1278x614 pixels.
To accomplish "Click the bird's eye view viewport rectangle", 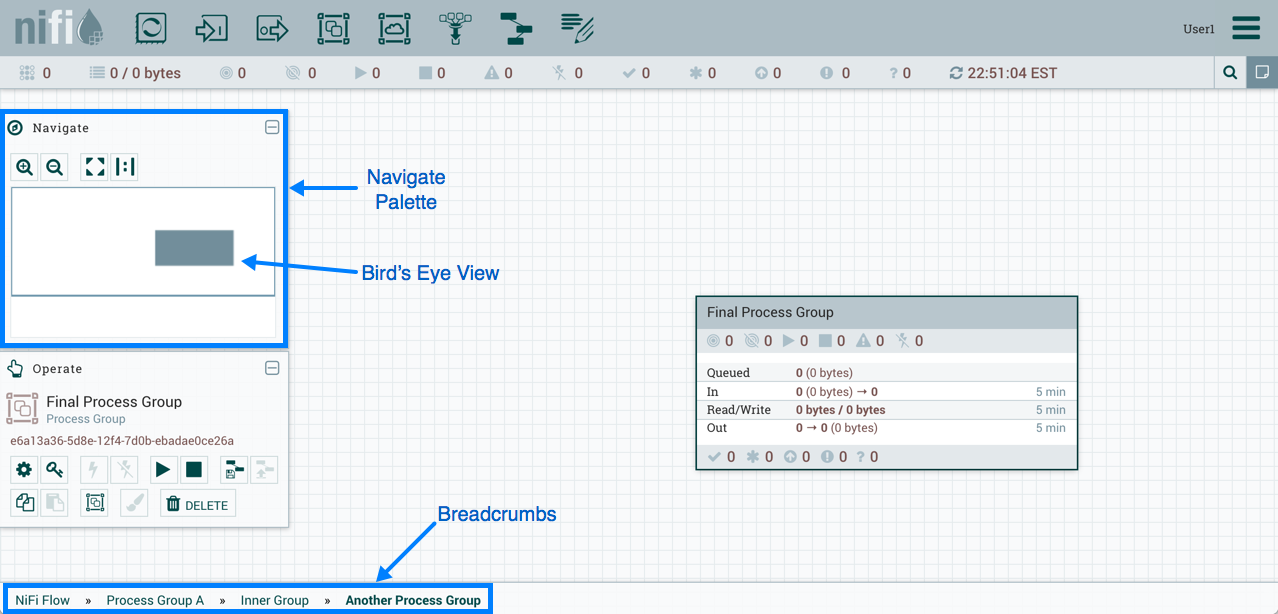I will (x=194, y=248).
